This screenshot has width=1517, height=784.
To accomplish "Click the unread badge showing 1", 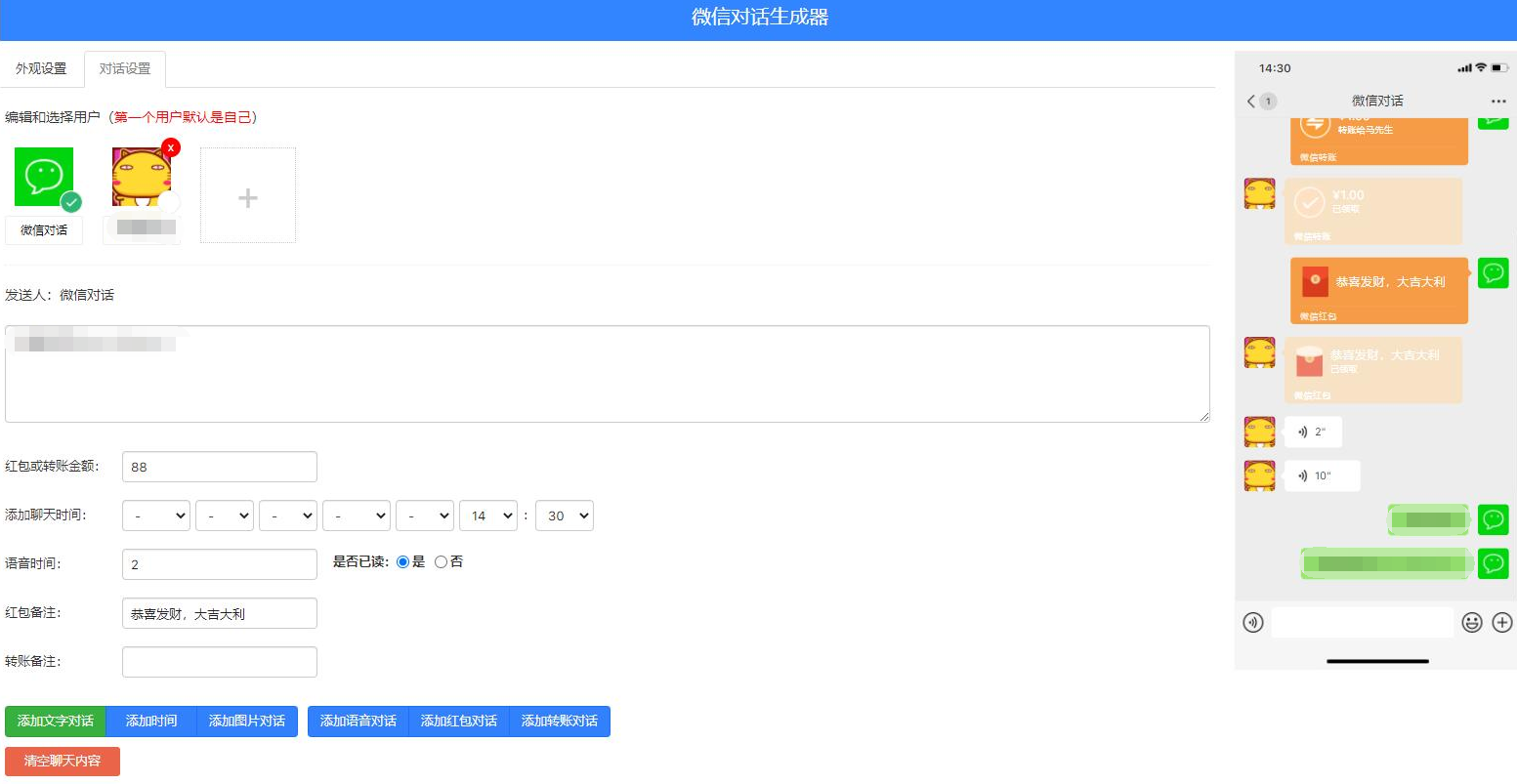I will coord(1268,102).
